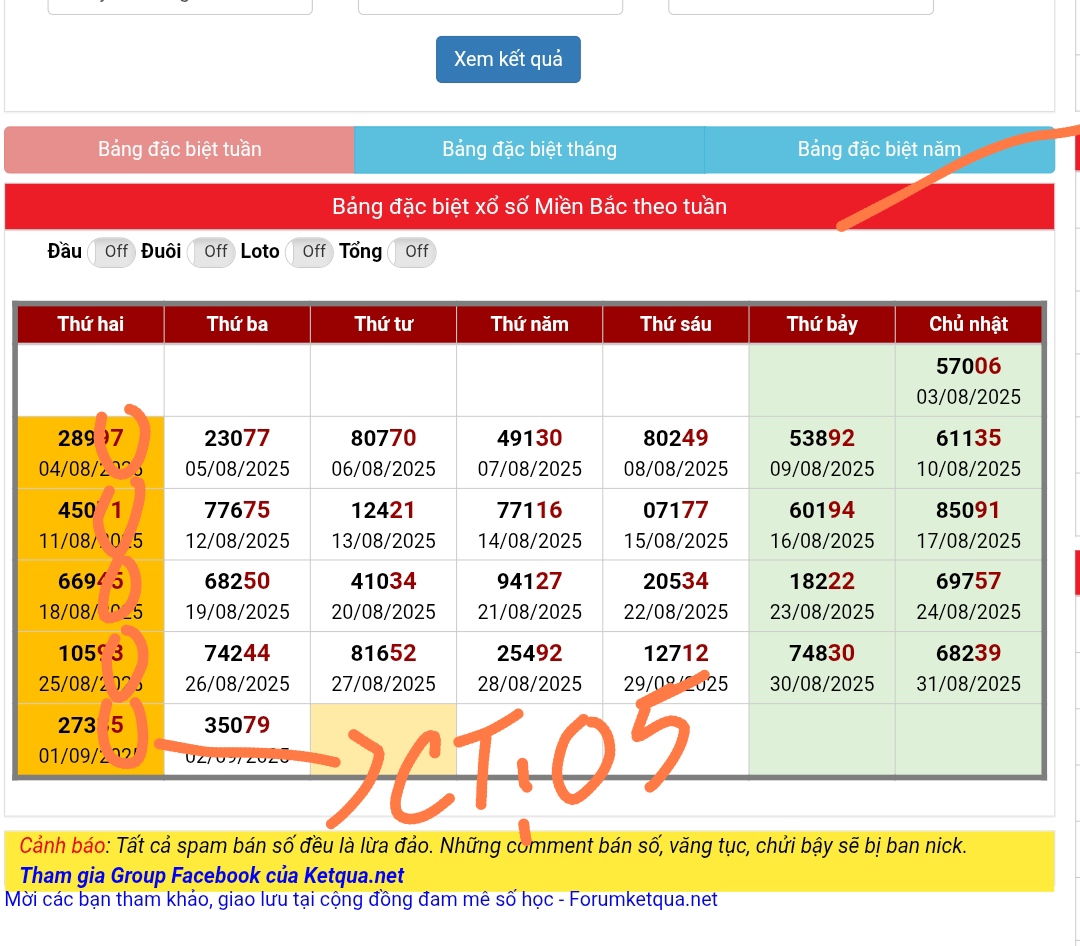This screenshot has width=1080, height=946.
Task: Turn on the Loto toggle
Action: click(x=310, y=251)
